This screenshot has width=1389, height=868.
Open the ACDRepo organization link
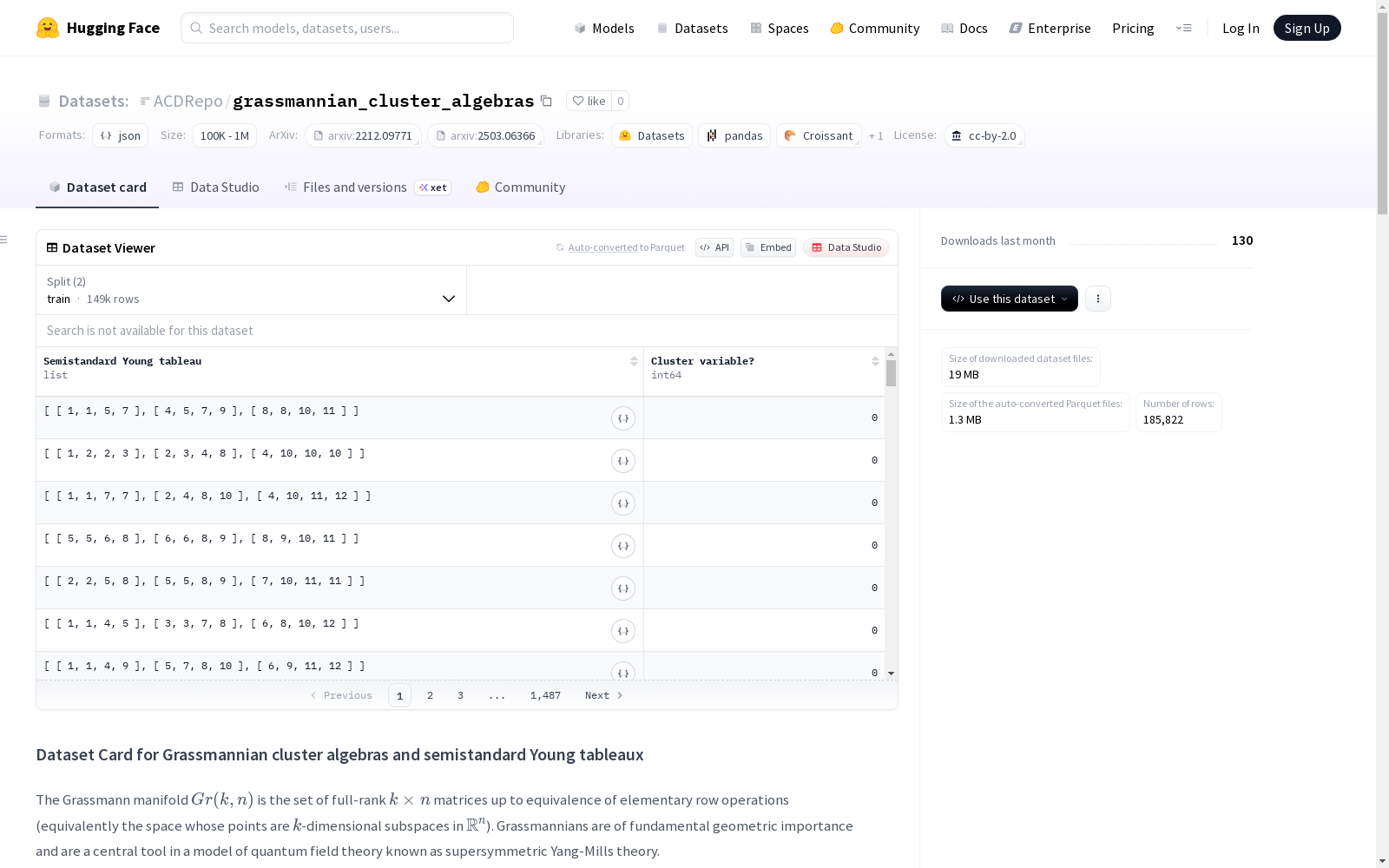188,101
